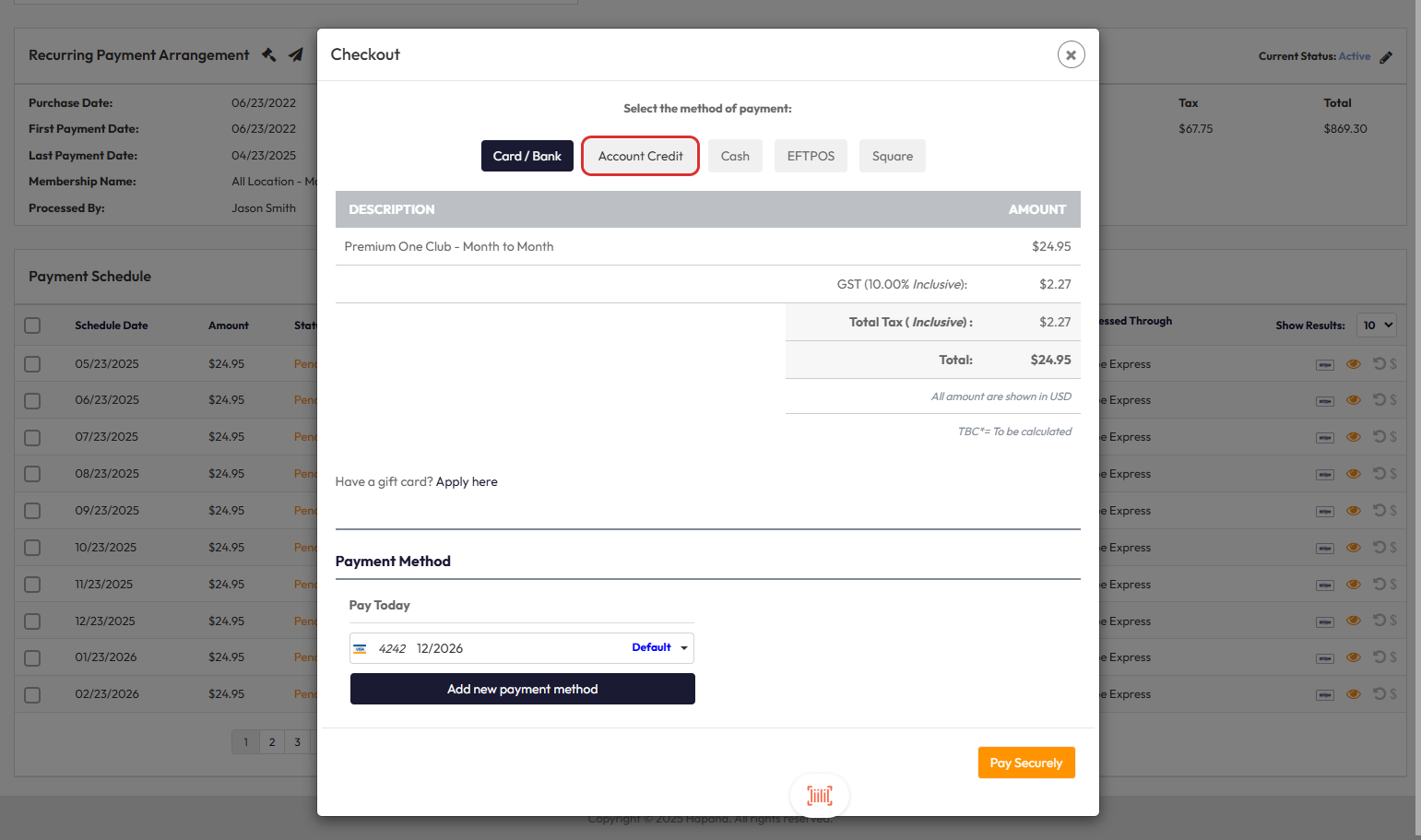This screenshot has width=1421, height=840.
Task: Tick the checkbox for 02/23/2026 schedule row
Action: tap(32, 694)
